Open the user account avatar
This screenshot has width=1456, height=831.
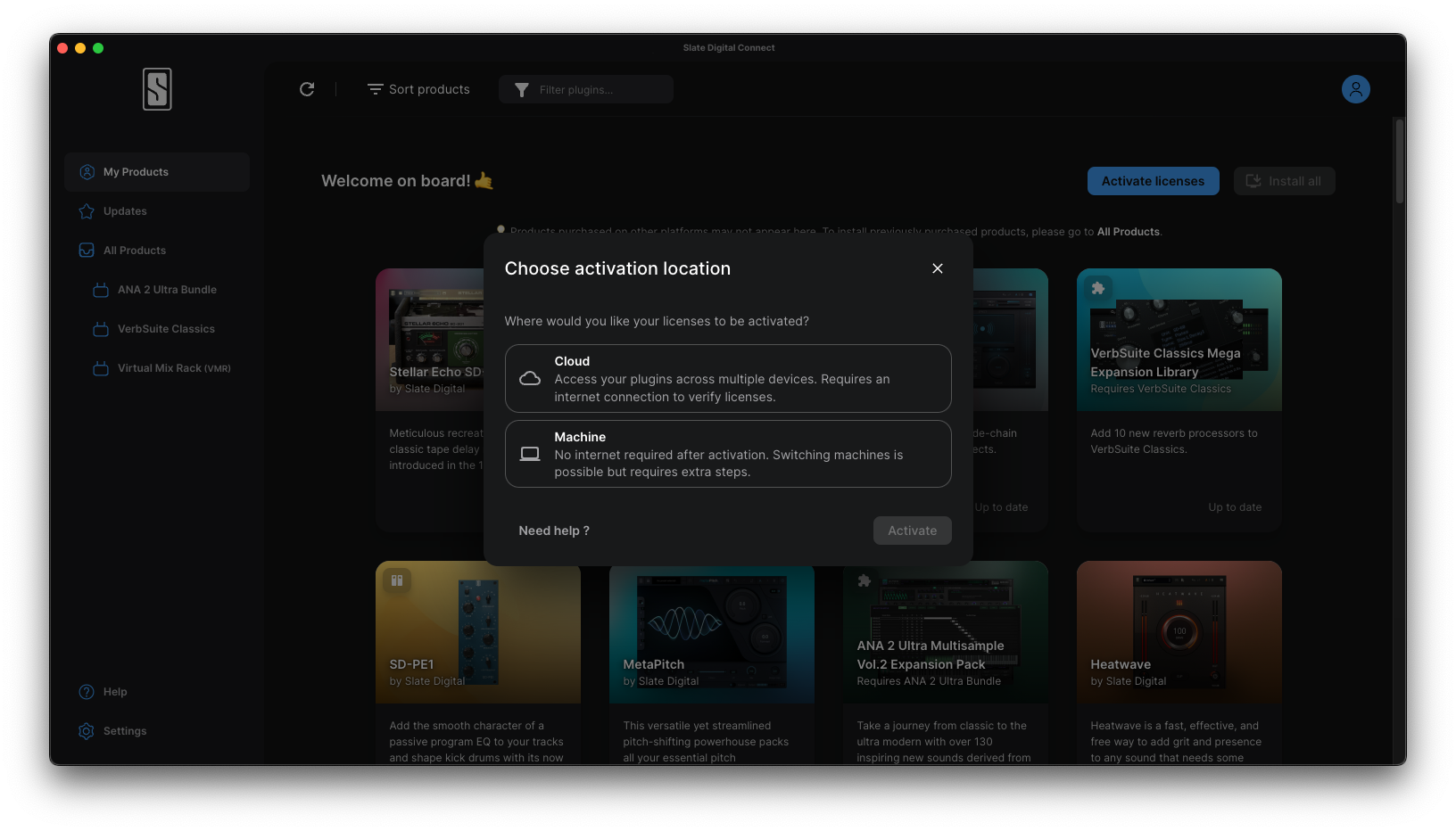(x=1355, y=89)
